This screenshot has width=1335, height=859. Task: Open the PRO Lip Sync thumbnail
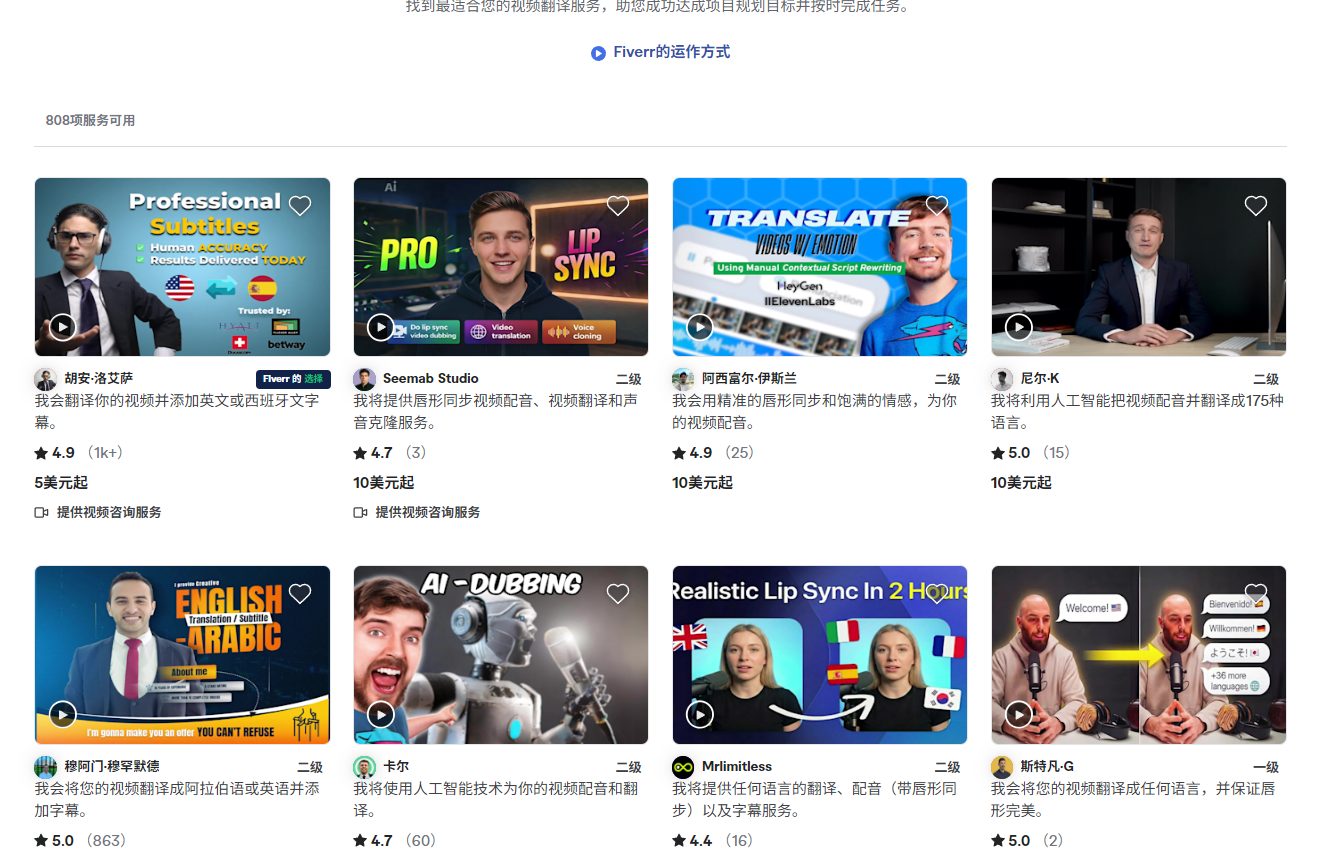click(501, 267)
